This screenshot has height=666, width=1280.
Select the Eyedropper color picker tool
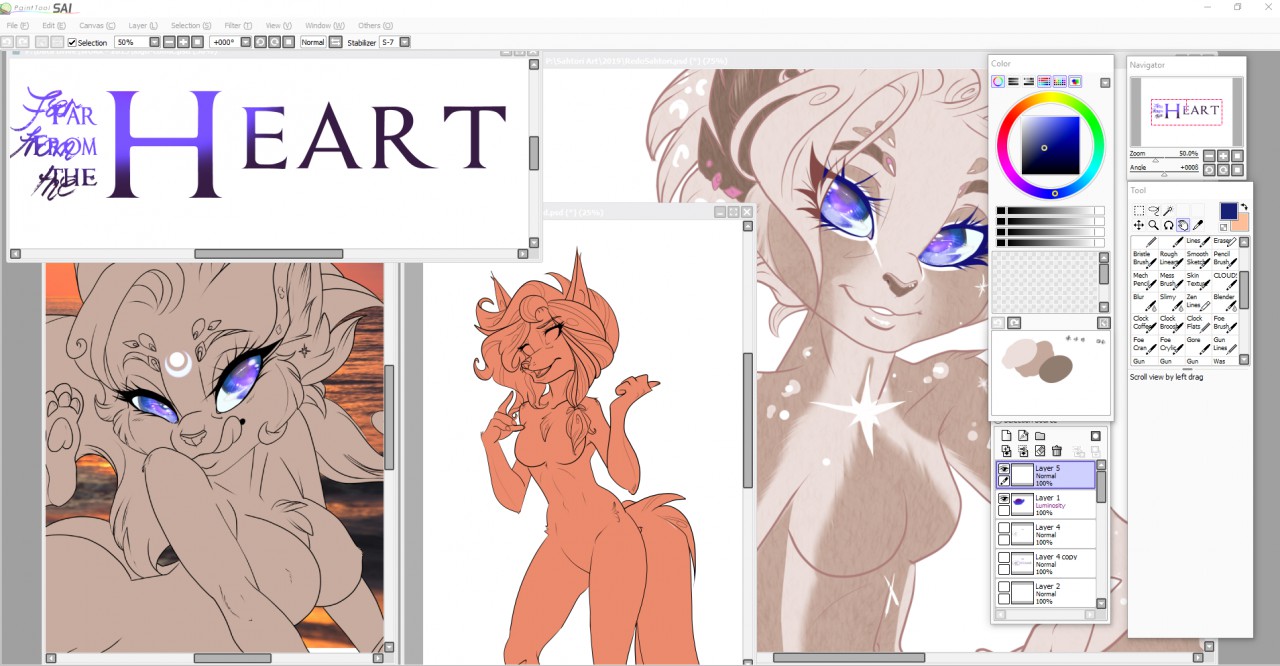coord(1197,225)
